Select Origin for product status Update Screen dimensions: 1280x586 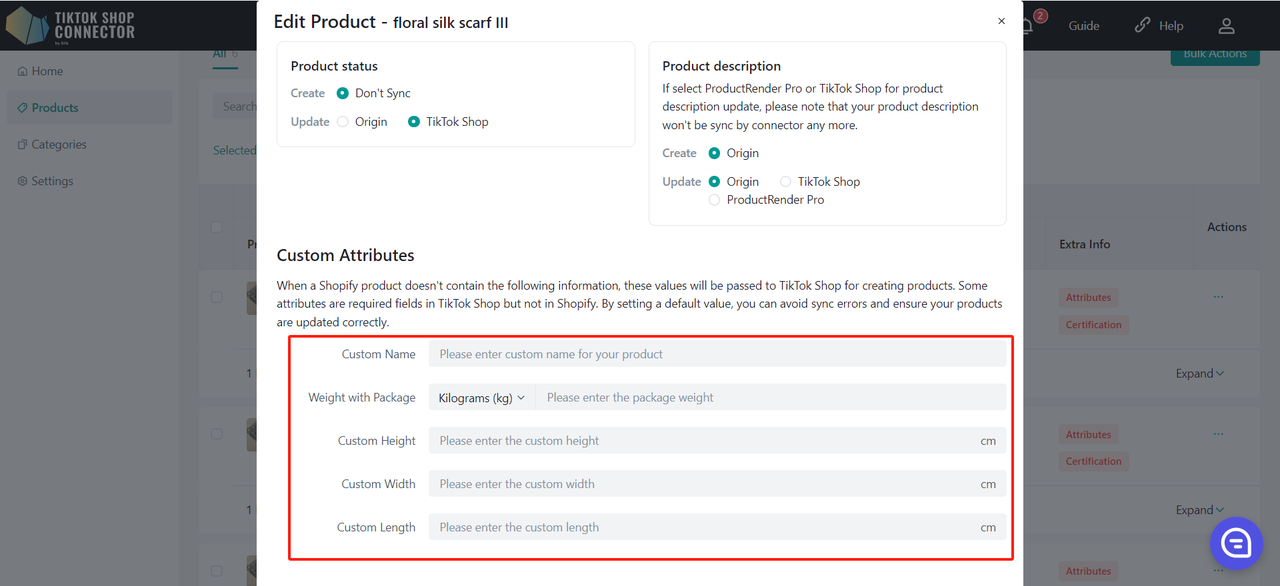click(x=343, y=122)
